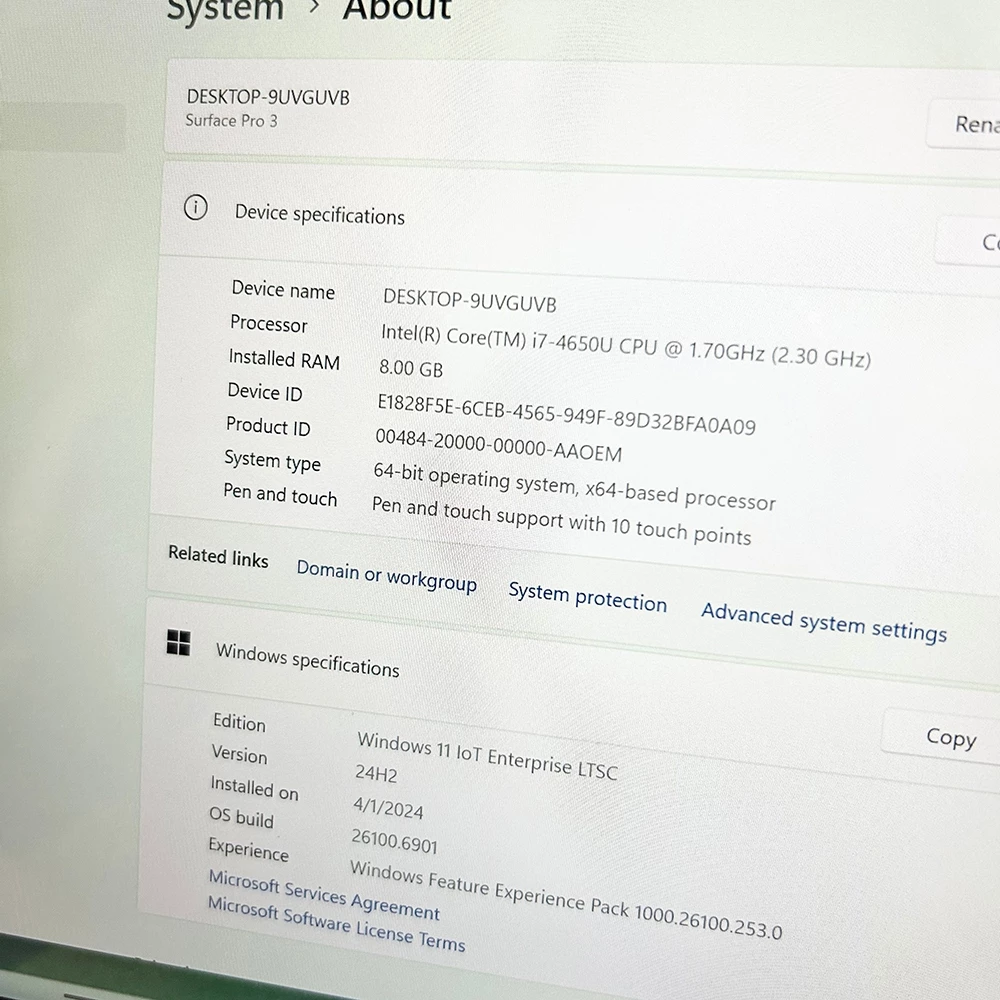Image resolution: width=1000 pixels, height=1000 pixels.
Task: Click the Product ID label
Action: pyautogui.click(x=268, y=426)
